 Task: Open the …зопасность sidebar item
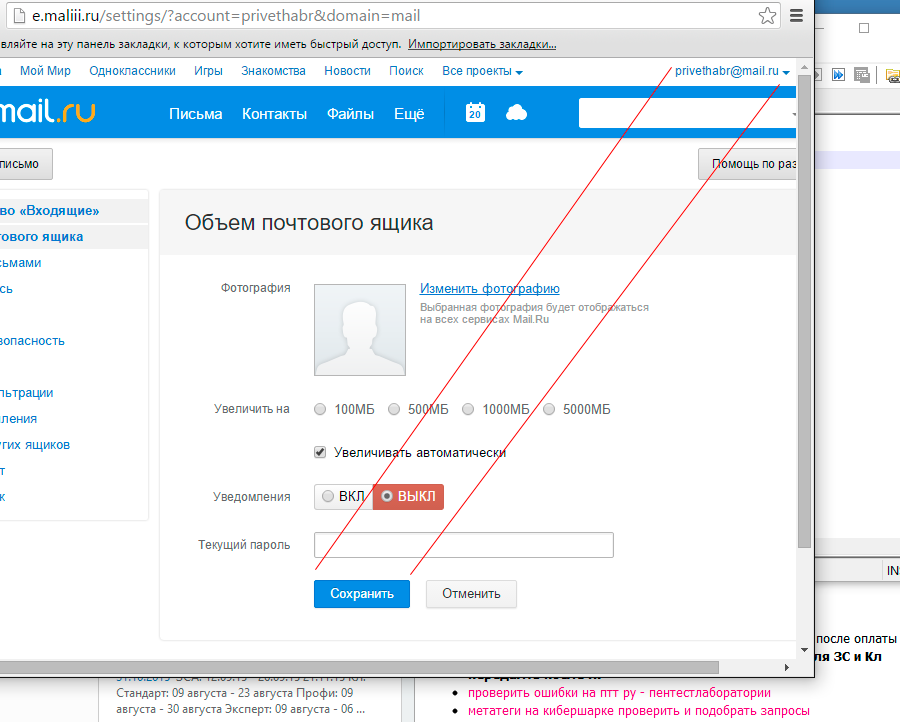click(32, 341)
